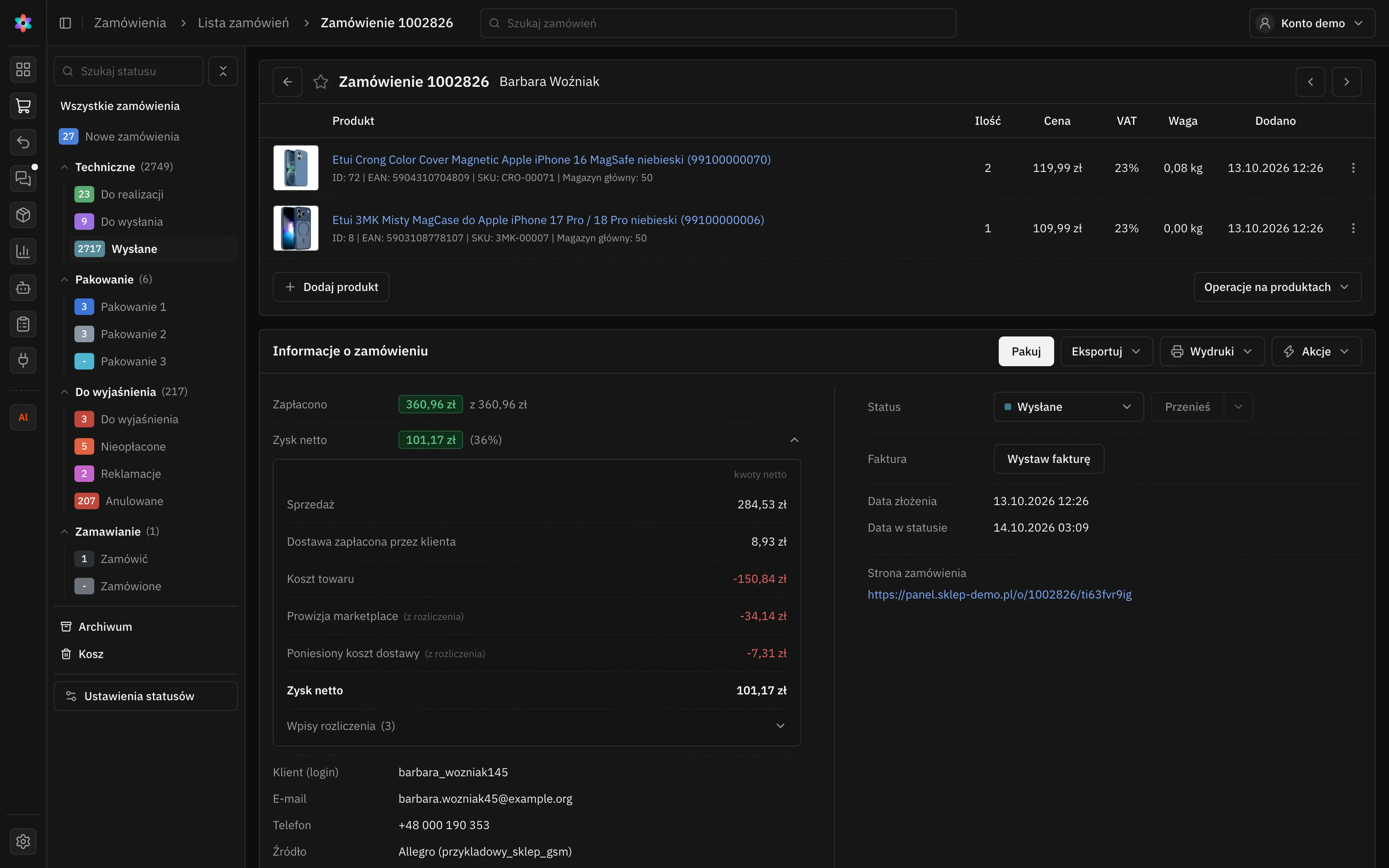Collapse the Techniczne status group
Viewport: 1389px width, 868px height.
point(64,167)
